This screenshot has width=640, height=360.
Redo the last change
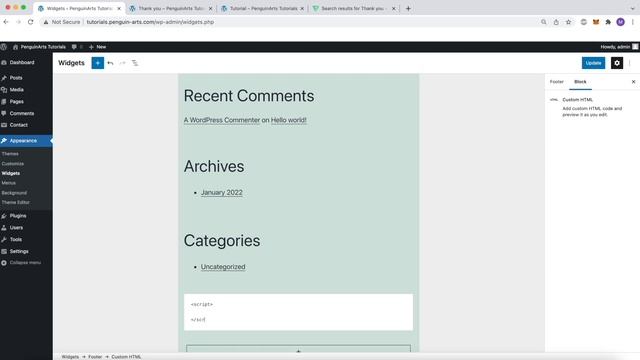coord(122,63)
